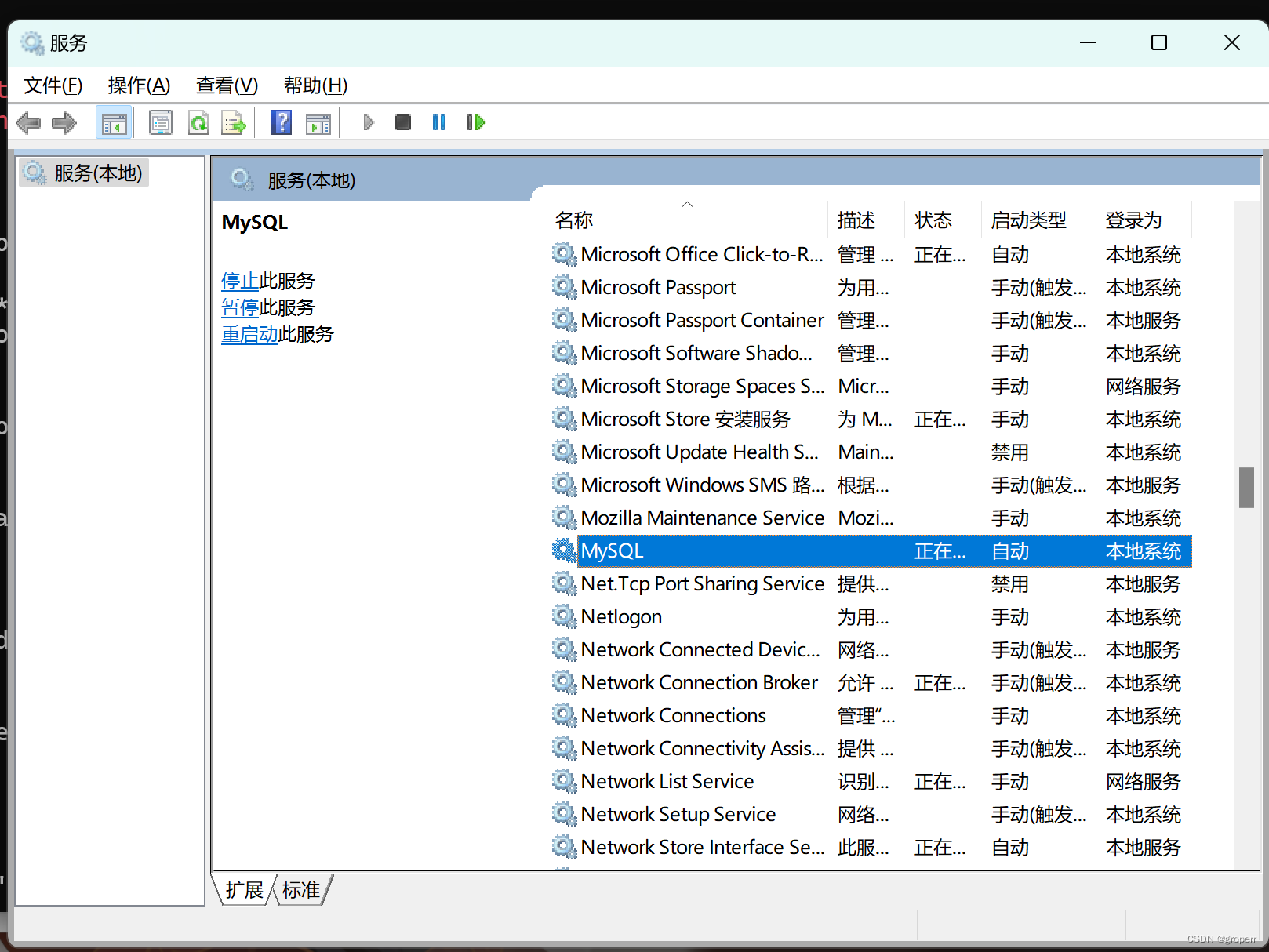Toggle the show/hide action pane icon

coord(318,123)
